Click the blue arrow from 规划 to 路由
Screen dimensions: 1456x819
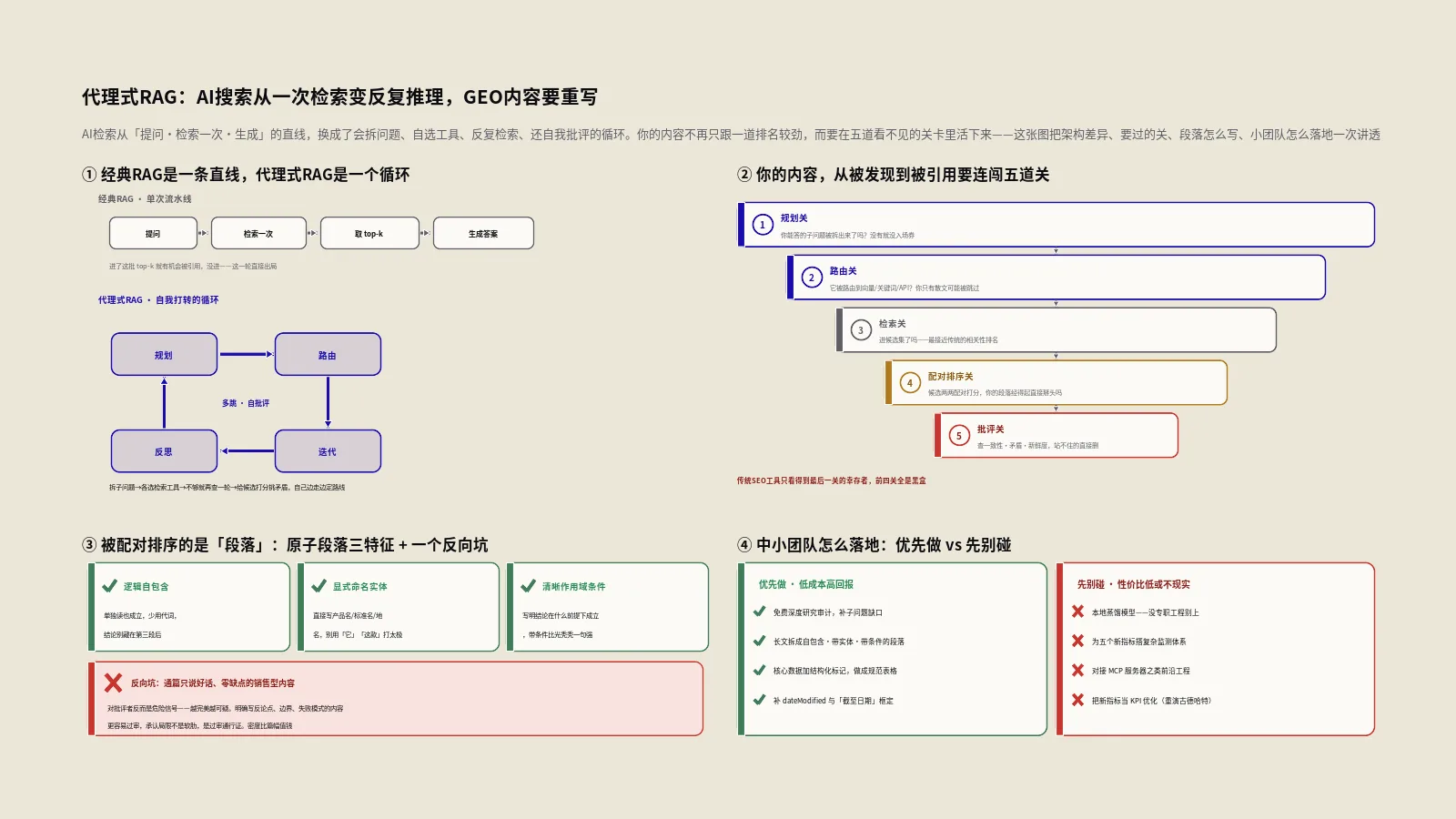247,354
